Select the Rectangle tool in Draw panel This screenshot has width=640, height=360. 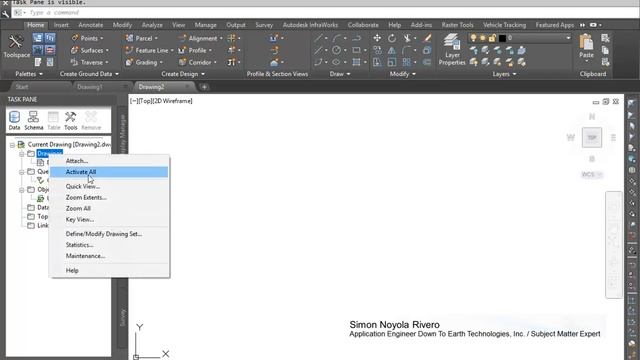click(356, 50)
